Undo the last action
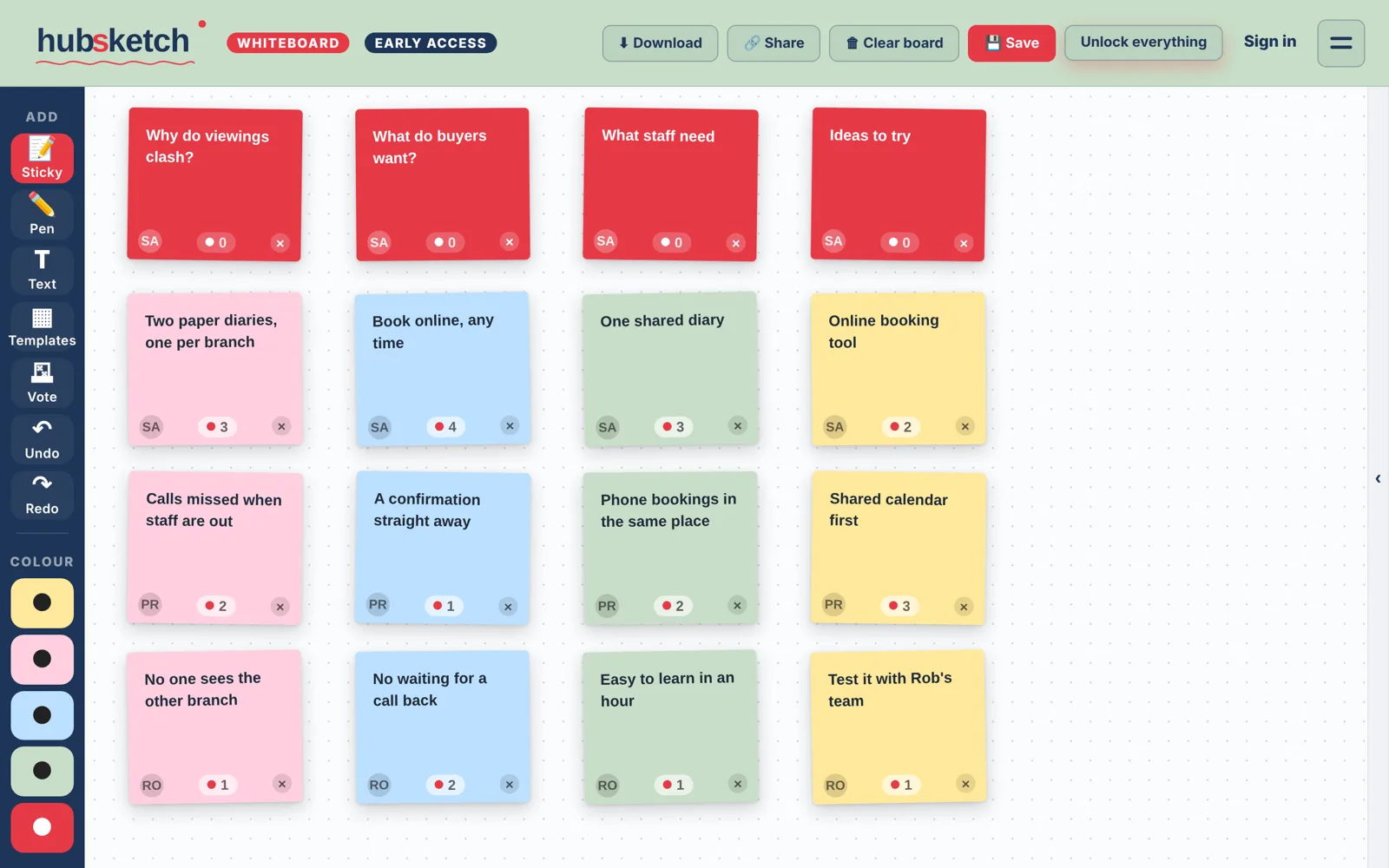Image resolution: width=1389 pixels, height=868 pixels. point(42,439)
